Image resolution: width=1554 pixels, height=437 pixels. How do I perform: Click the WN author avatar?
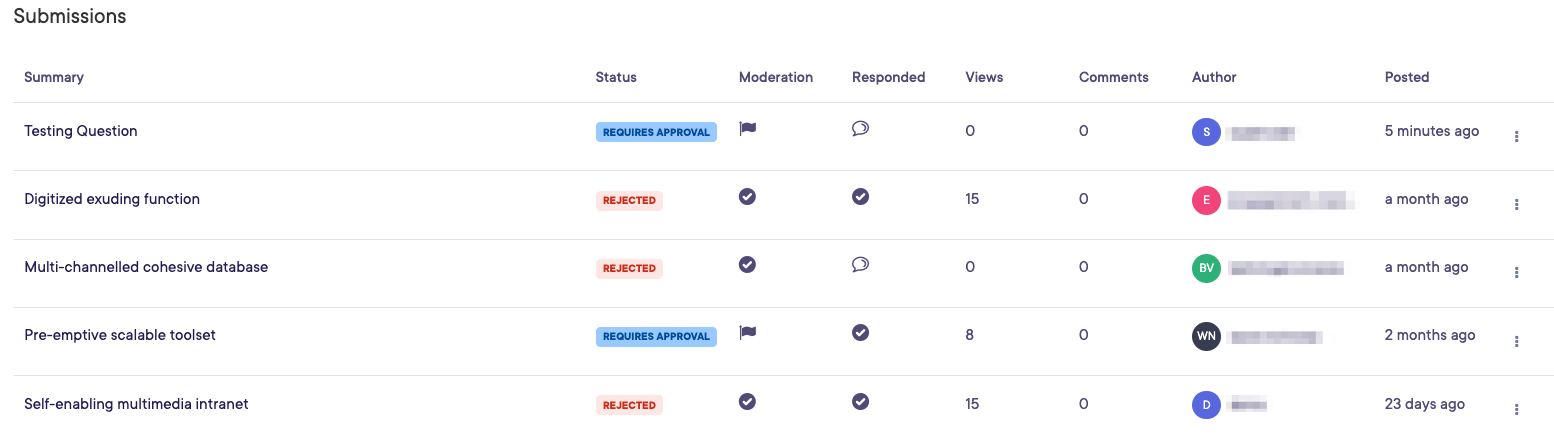tap(1207, 336)
